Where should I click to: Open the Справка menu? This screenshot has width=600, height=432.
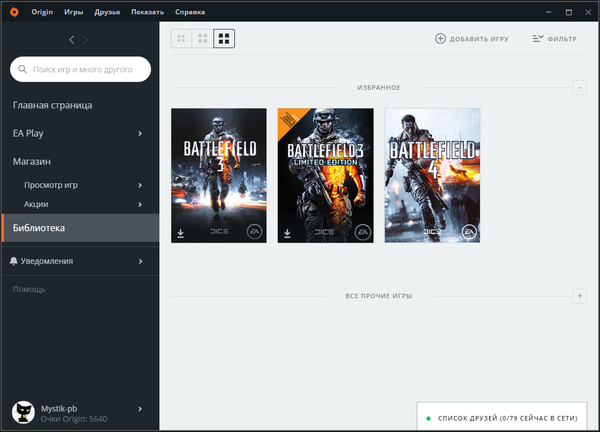click(190, 12)
